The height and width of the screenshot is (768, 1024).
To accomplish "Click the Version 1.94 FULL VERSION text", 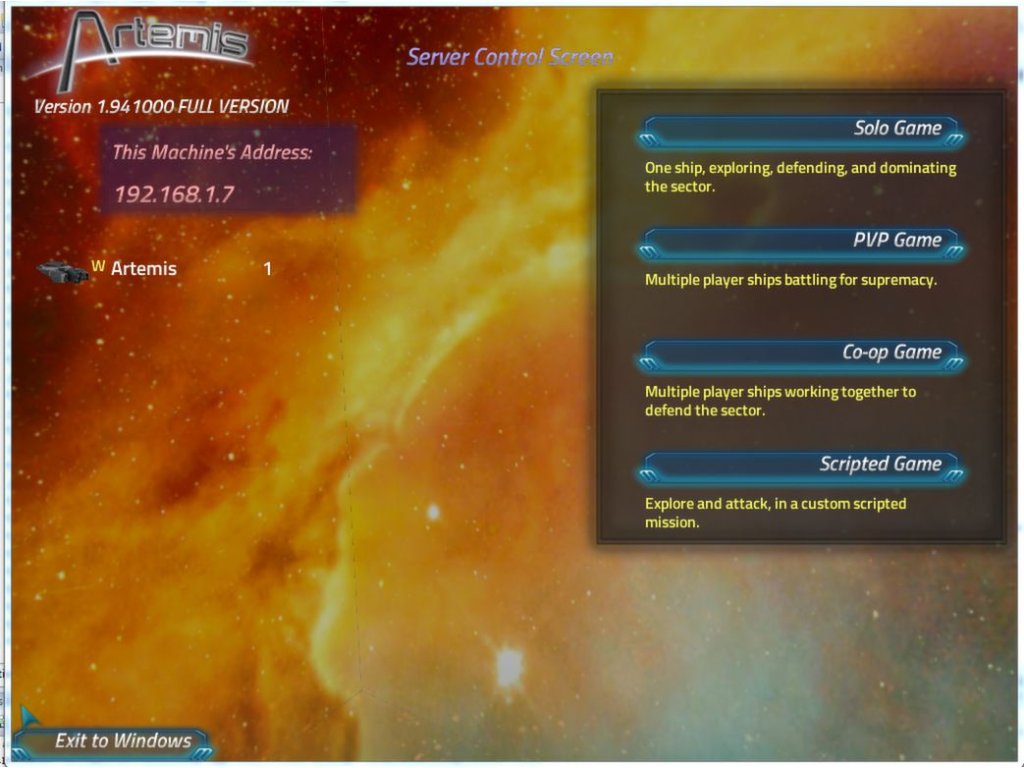I will [161, 107].
